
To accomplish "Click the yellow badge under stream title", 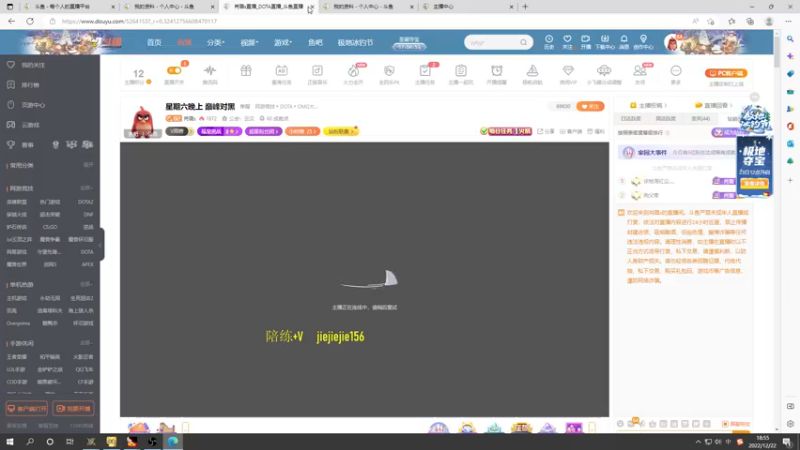I will (x=341, y=131).
